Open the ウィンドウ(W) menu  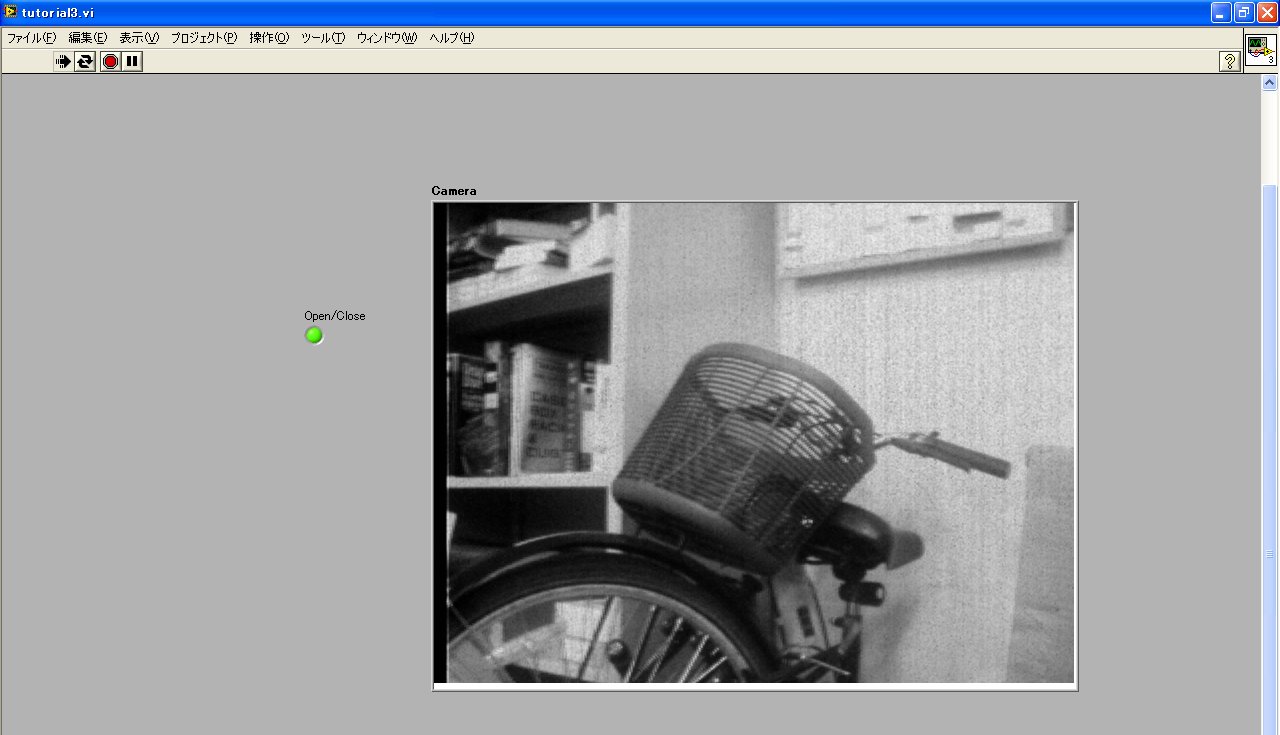click(x=387, y=38)
